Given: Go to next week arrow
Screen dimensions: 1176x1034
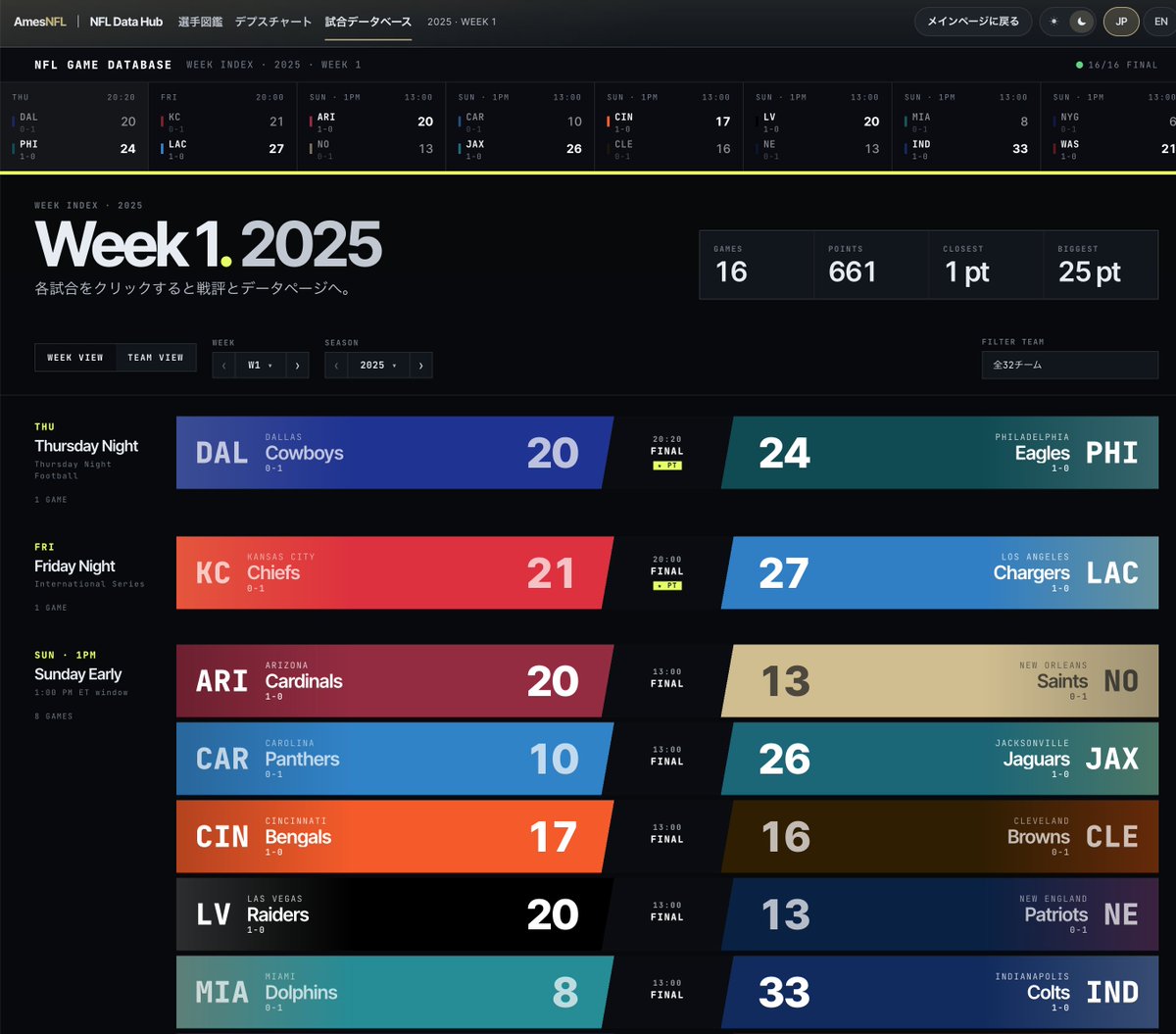Looking at the screenshot, I should [x=297, y=366].
